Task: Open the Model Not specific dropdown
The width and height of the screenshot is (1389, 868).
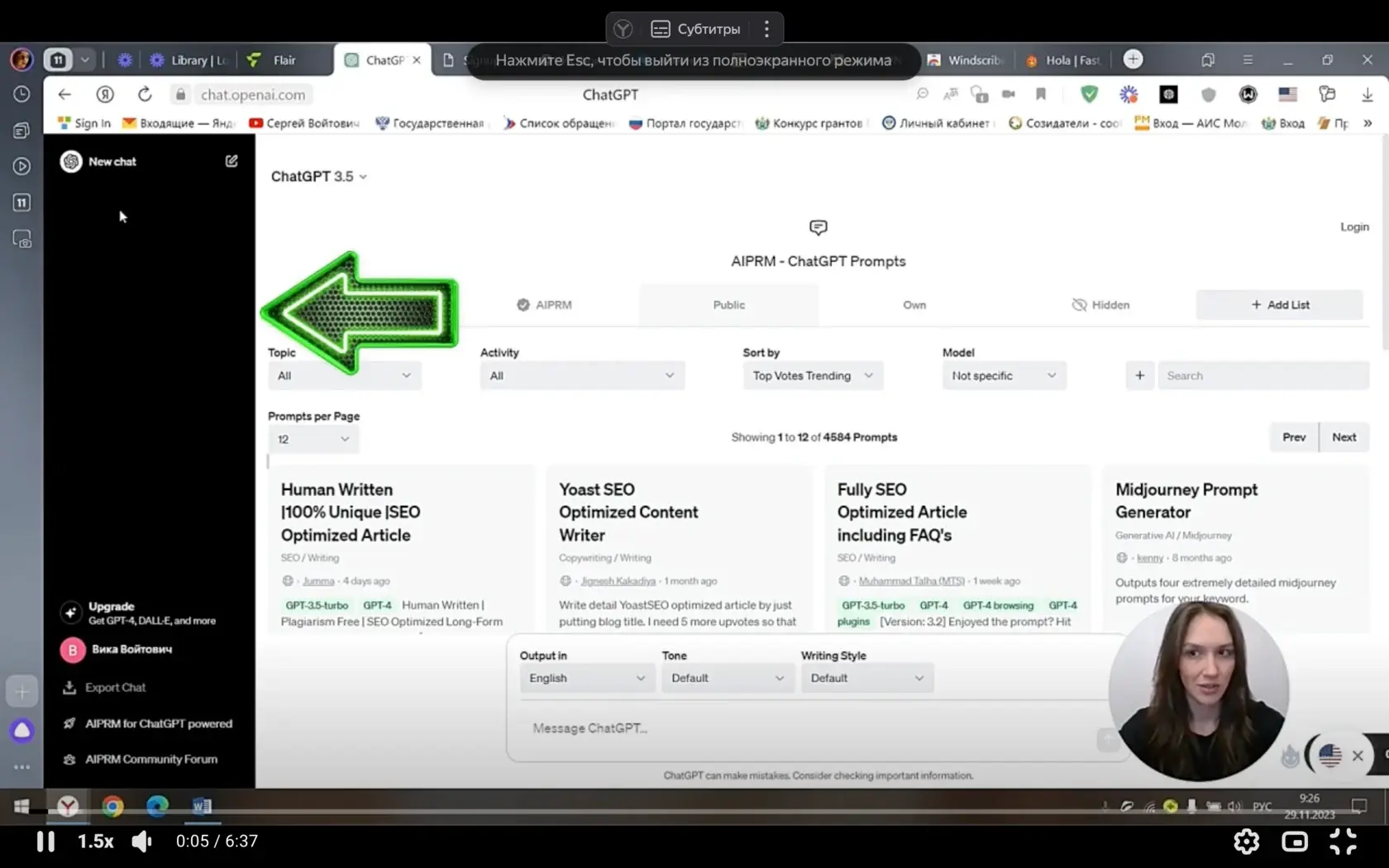Action: coord(1005,375)
